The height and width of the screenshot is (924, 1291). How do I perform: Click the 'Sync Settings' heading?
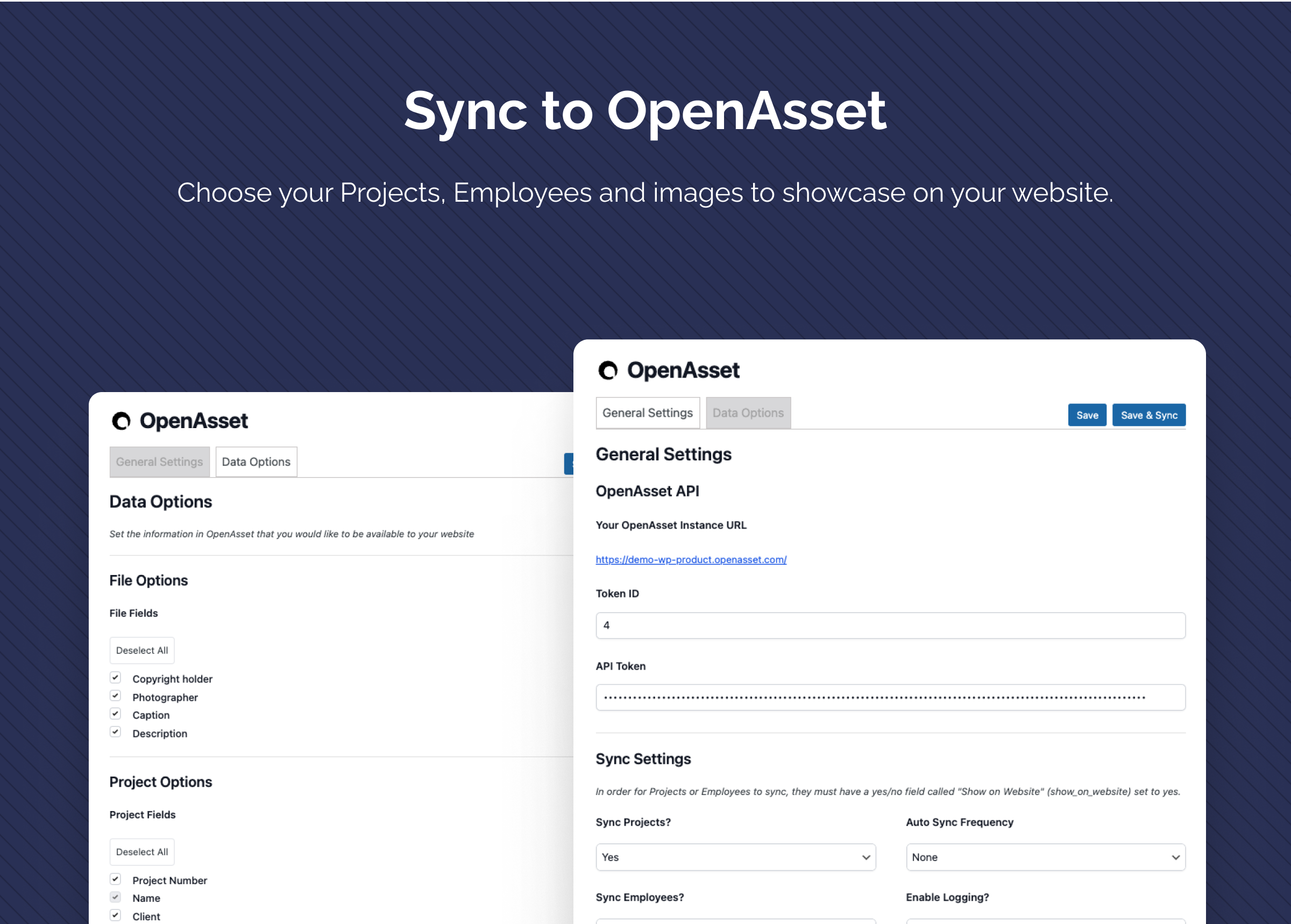pos(643,759)
